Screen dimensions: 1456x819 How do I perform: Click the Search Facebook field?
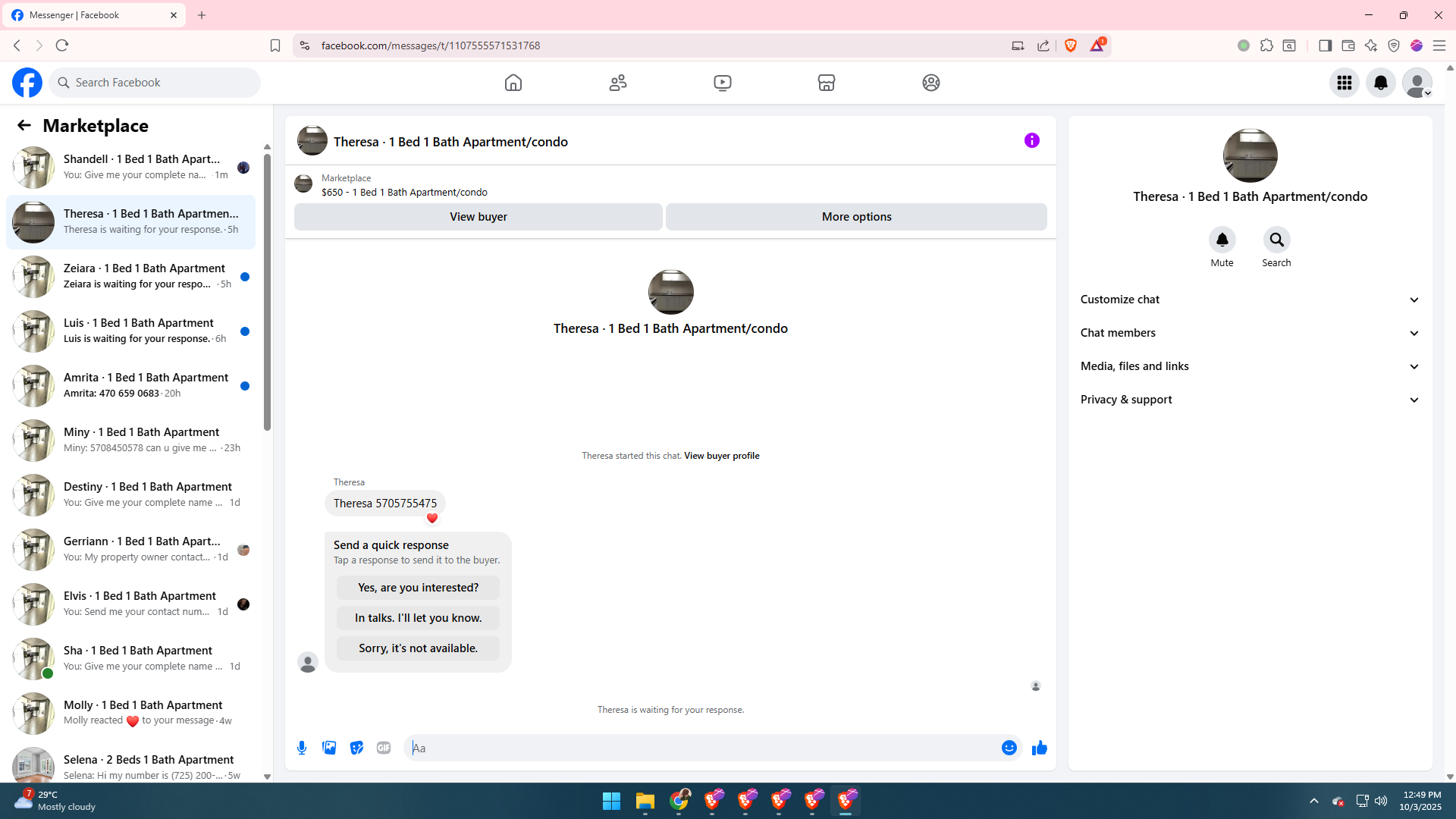pos(155,83)
